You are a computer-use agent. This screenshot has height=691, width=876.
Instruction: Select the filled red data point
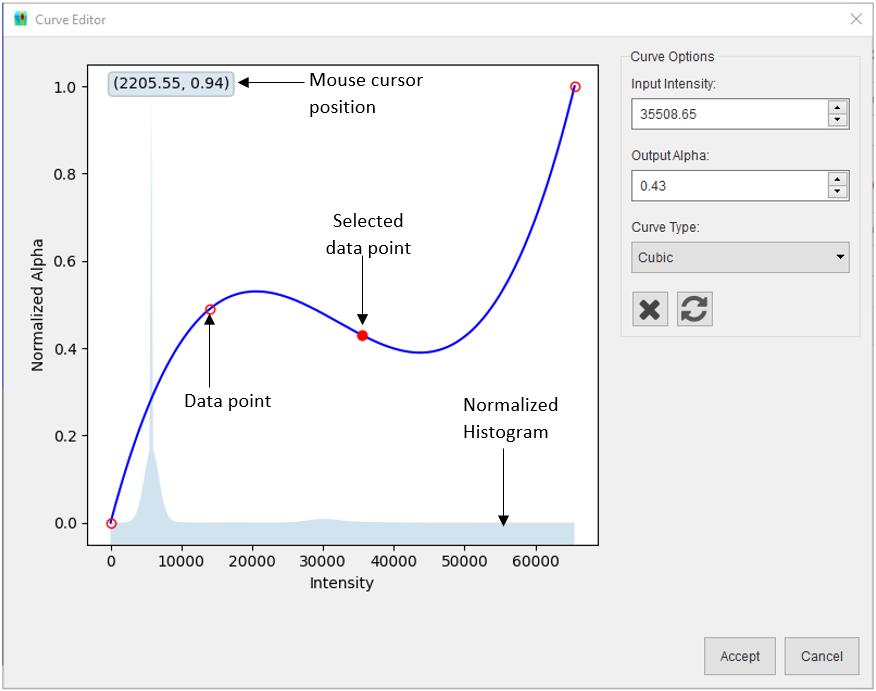click(x=363, y=336)
